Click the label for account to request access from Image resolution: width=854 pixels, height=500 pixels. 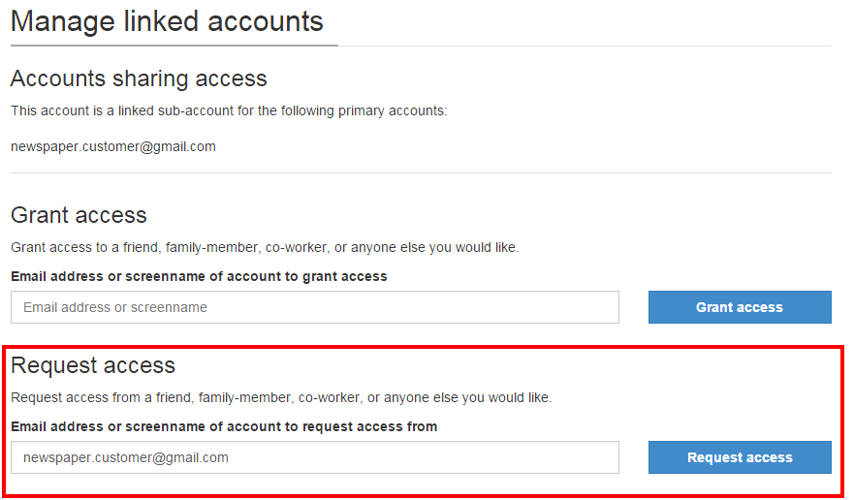(x=224, y=427)
